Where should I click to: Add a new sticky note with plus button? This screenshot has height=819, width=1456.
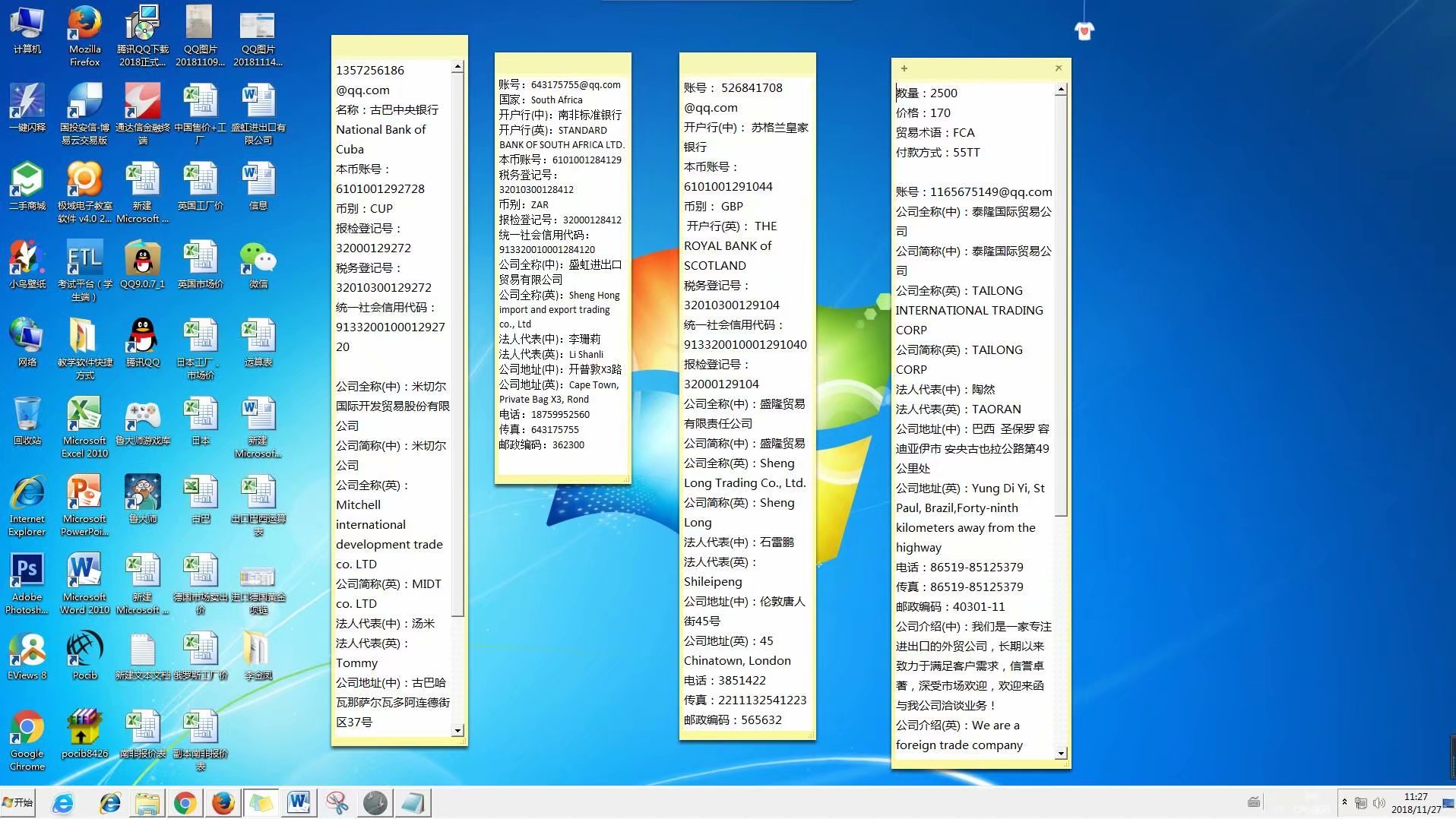(x=904, y=68)
